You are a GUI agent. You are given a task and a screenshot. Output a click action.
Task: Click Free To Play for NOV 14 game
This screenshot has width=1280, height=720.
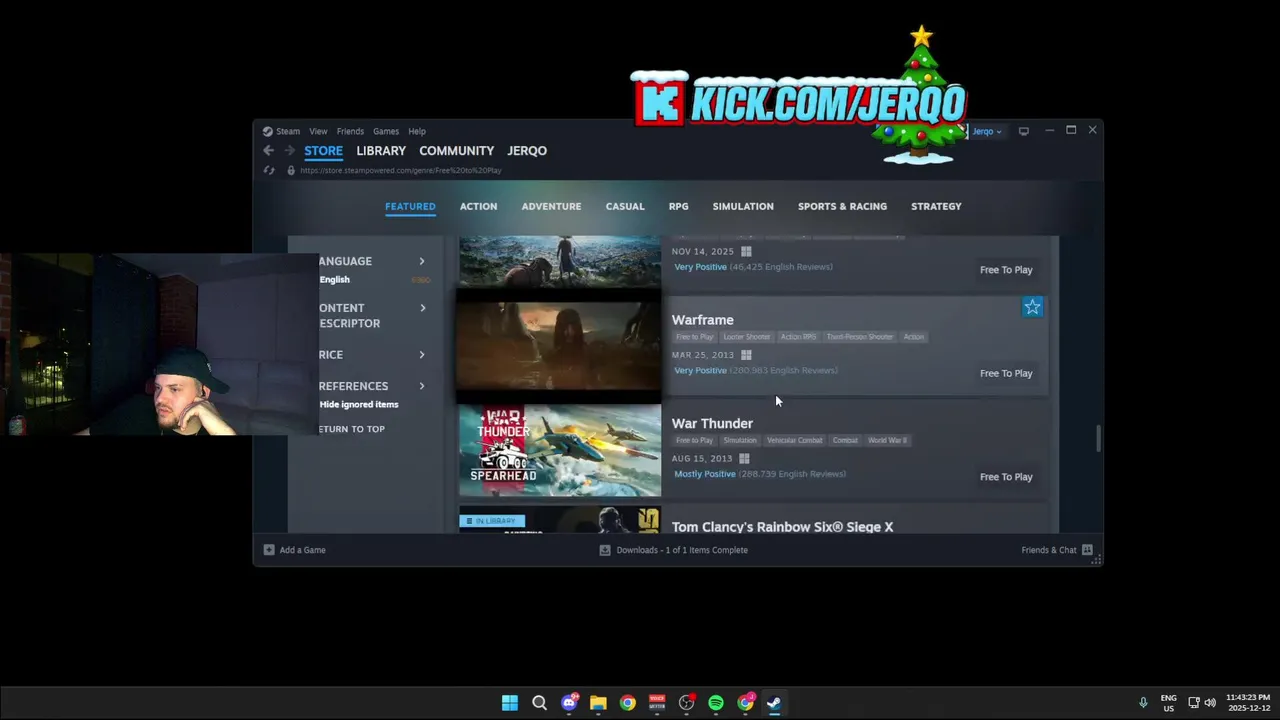(x=1006, y=270)
